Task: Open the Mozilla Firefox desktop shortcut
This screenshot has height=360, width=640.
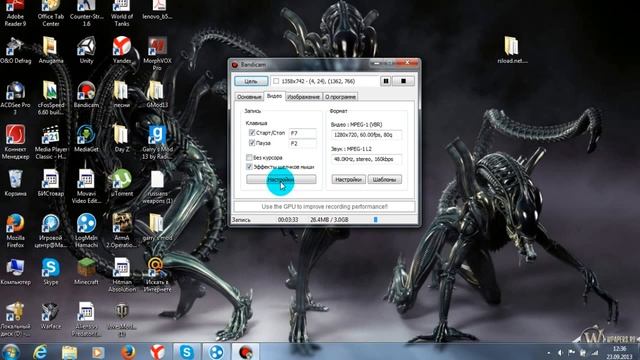Action: (x=15, y=231)
